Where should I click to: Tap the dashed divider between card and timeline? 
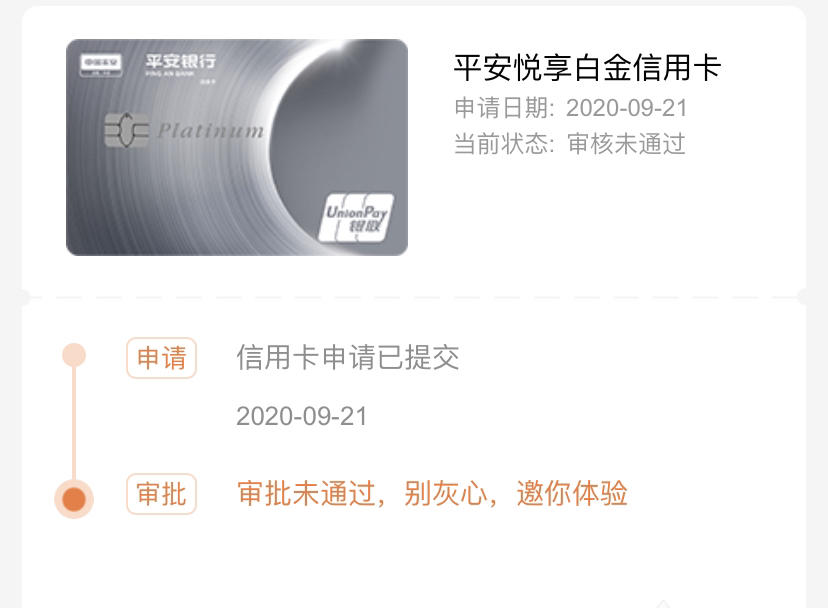(414, 297)
